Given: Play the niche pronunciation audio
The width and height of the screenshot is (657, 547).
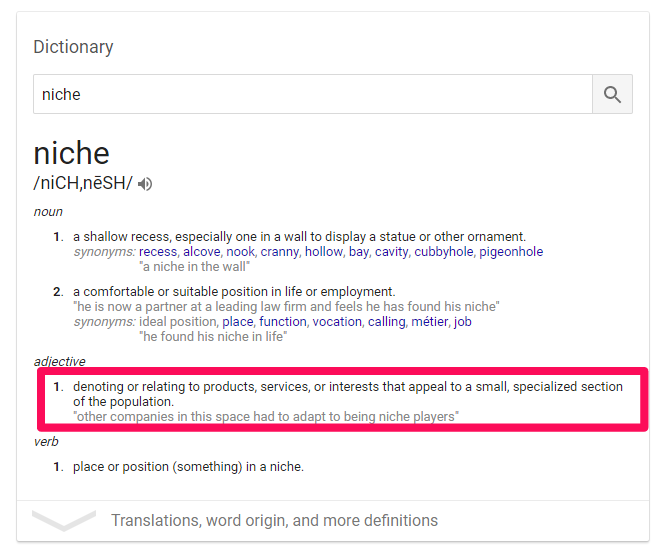Looking at the screenshot, I should [x=145, y=184].
